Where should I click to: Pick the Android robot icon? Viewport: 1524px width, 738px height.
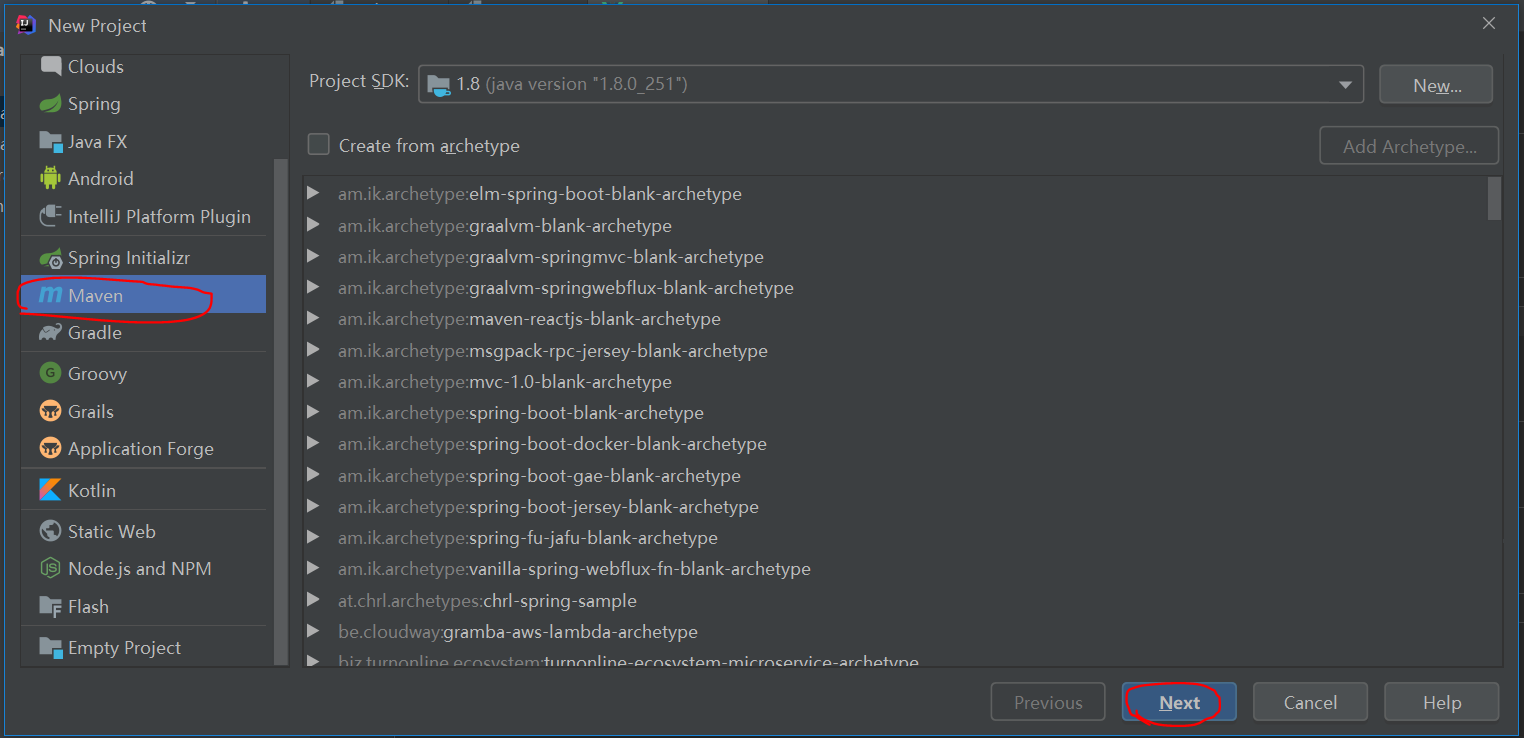(x=50, y=178)
